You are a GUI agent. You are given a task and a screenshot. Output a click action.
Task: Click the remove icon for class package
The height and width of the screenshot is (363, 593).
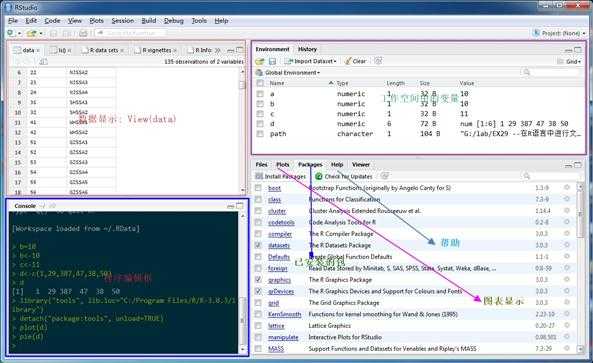[x=567, y=199]
